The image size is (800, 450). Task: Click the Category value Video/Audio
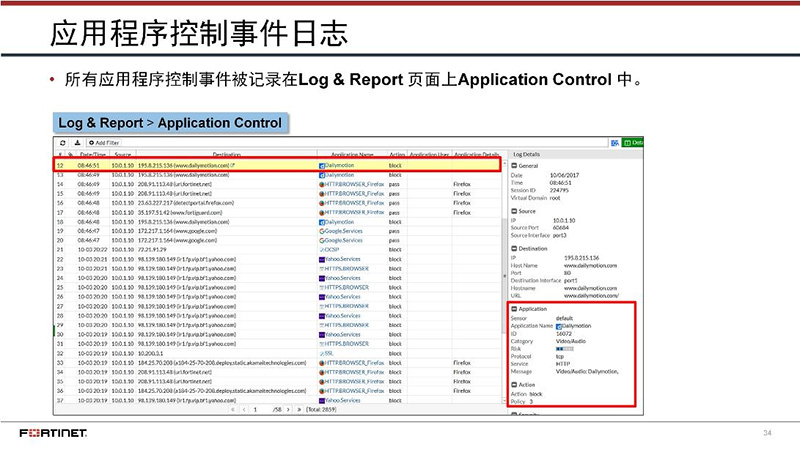pyautogui.click(x=571, y=341)
